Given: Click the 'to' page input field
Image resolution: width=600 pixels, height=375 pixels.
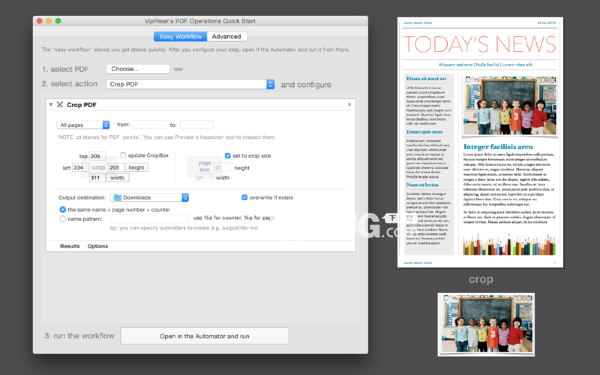Looking at the screenshot, I should click(196, 124).
